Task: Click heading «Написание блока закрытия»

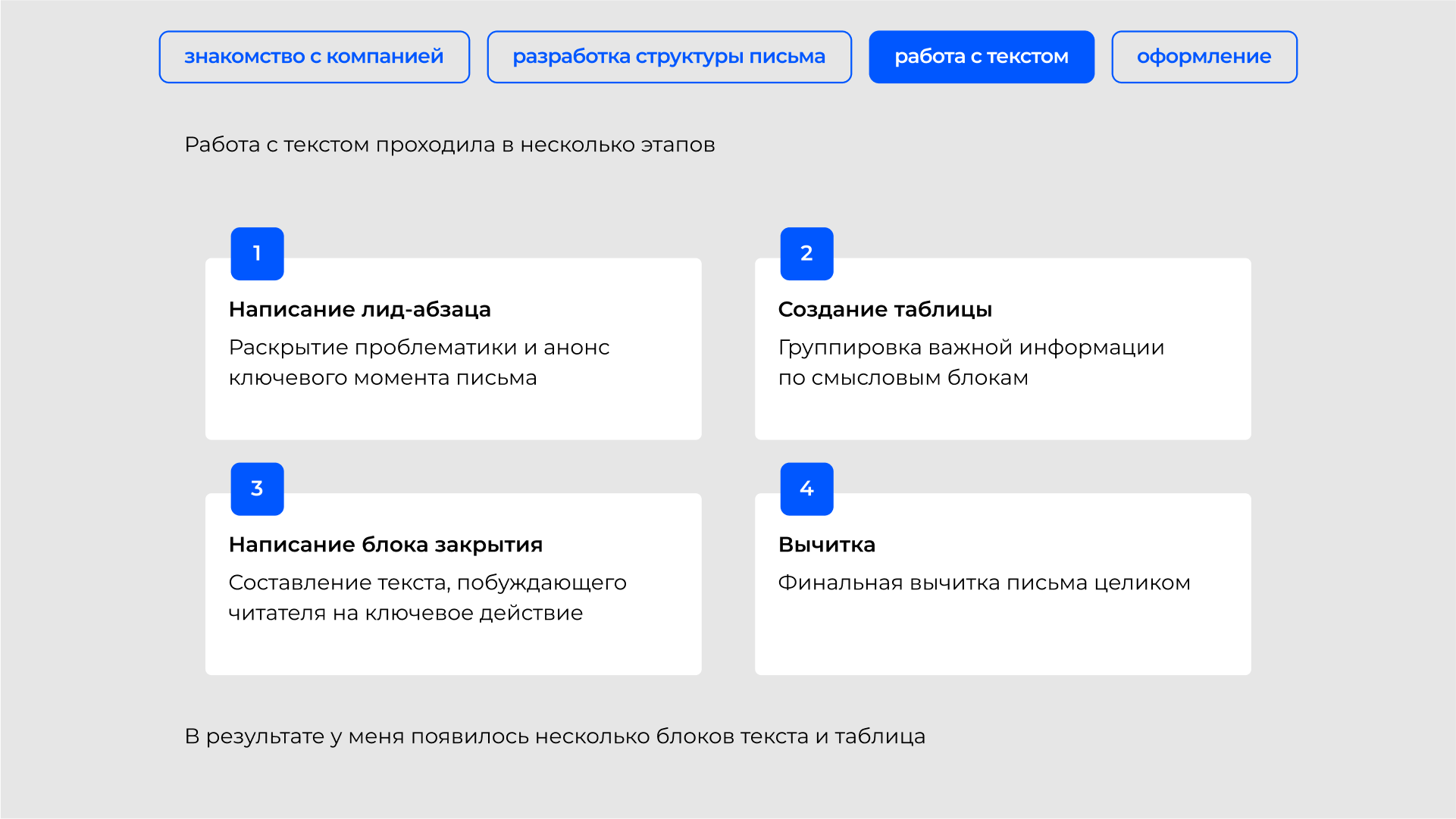Action: tap(385, 544)
